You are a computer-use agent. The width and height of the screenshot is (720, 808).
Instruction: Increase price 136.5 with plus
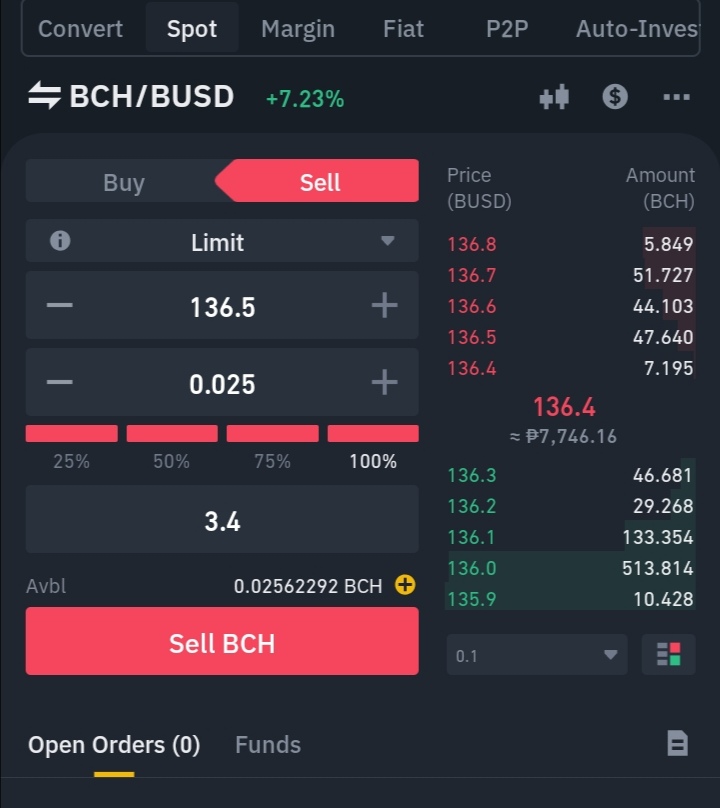coord(384,306)
